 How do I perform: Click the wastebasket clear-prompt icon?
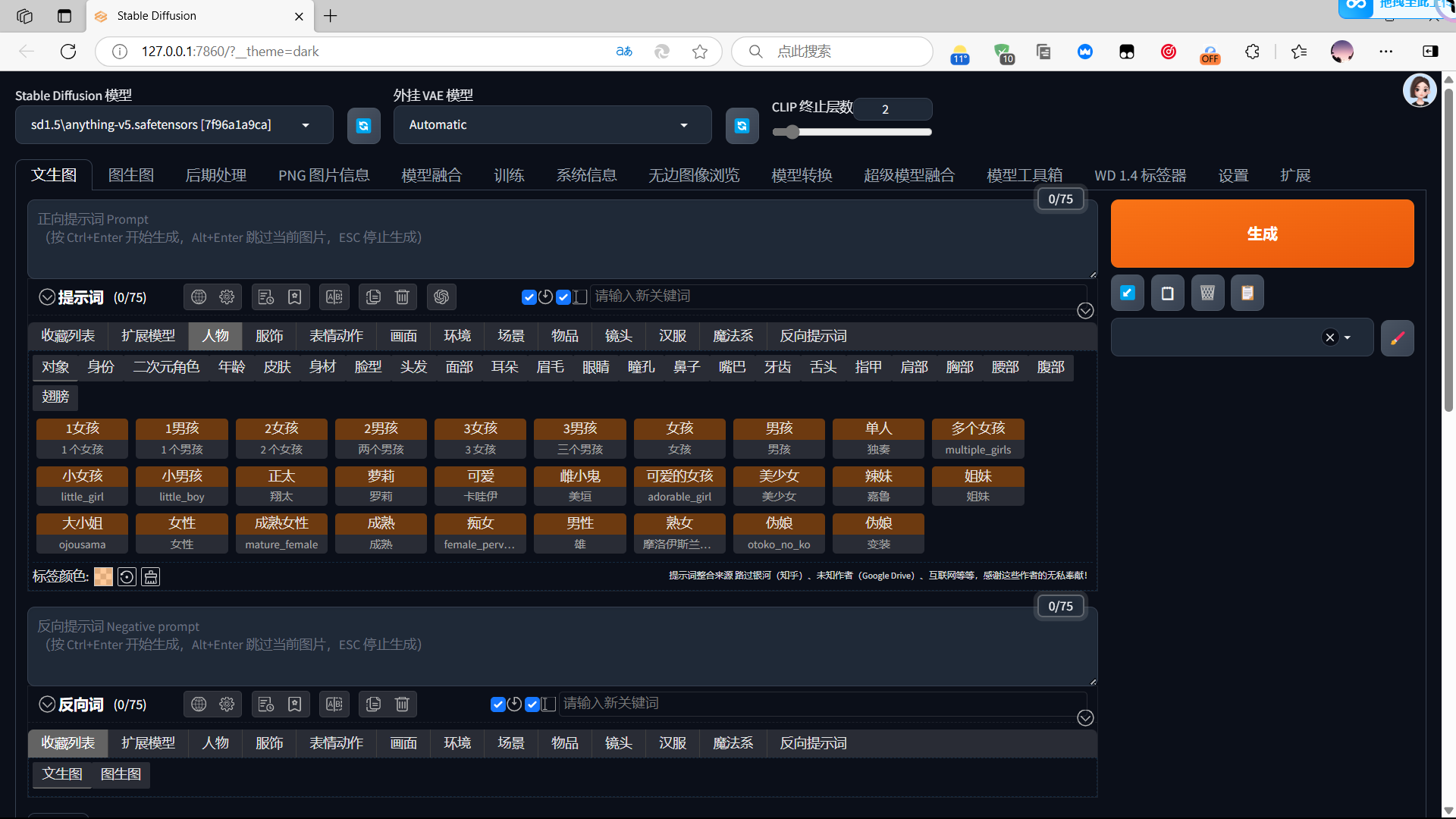tap(1208, 293)
